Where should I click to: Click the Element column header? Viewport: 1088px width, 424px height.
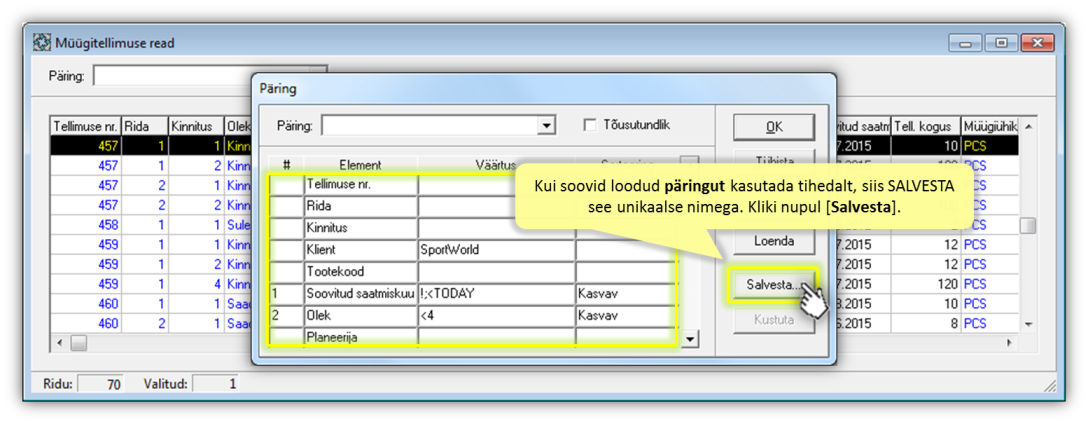[x=361, y=165]
